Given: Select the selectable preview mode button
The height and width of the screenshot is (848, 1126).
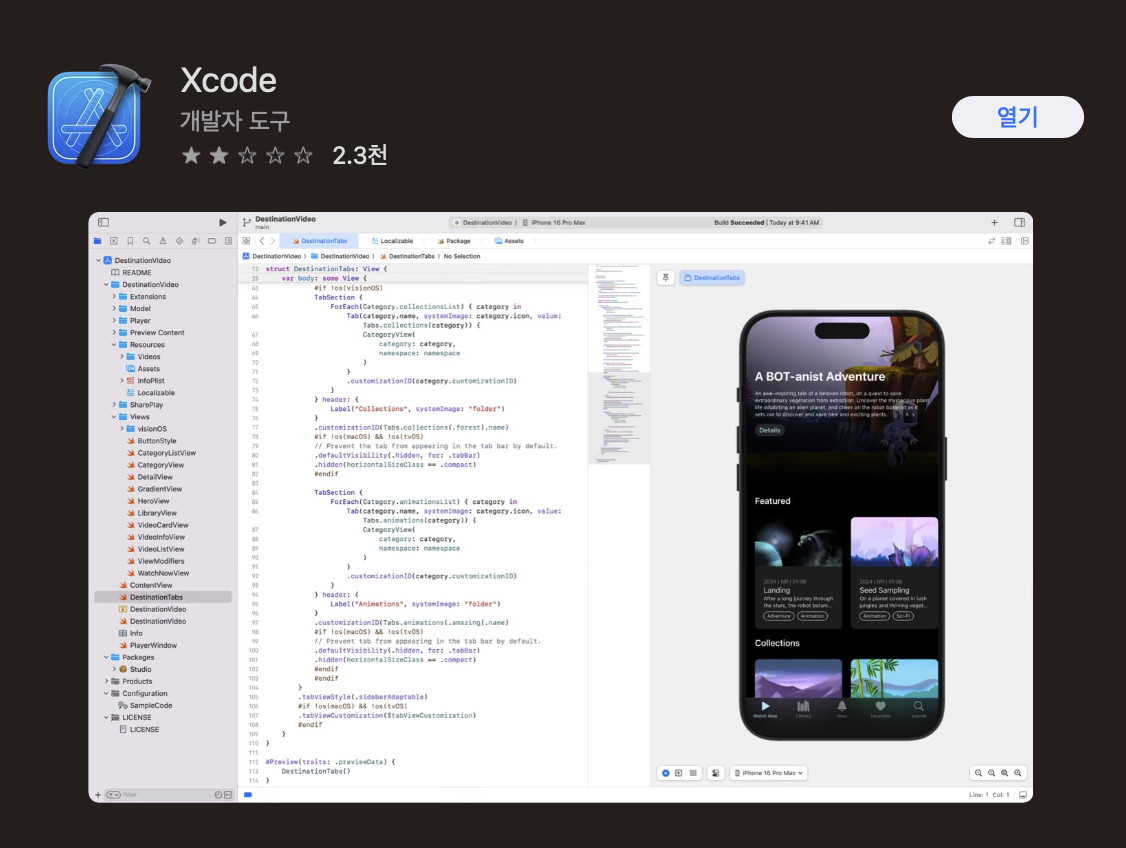Looking at the screenshot, I should click(679, 773).
